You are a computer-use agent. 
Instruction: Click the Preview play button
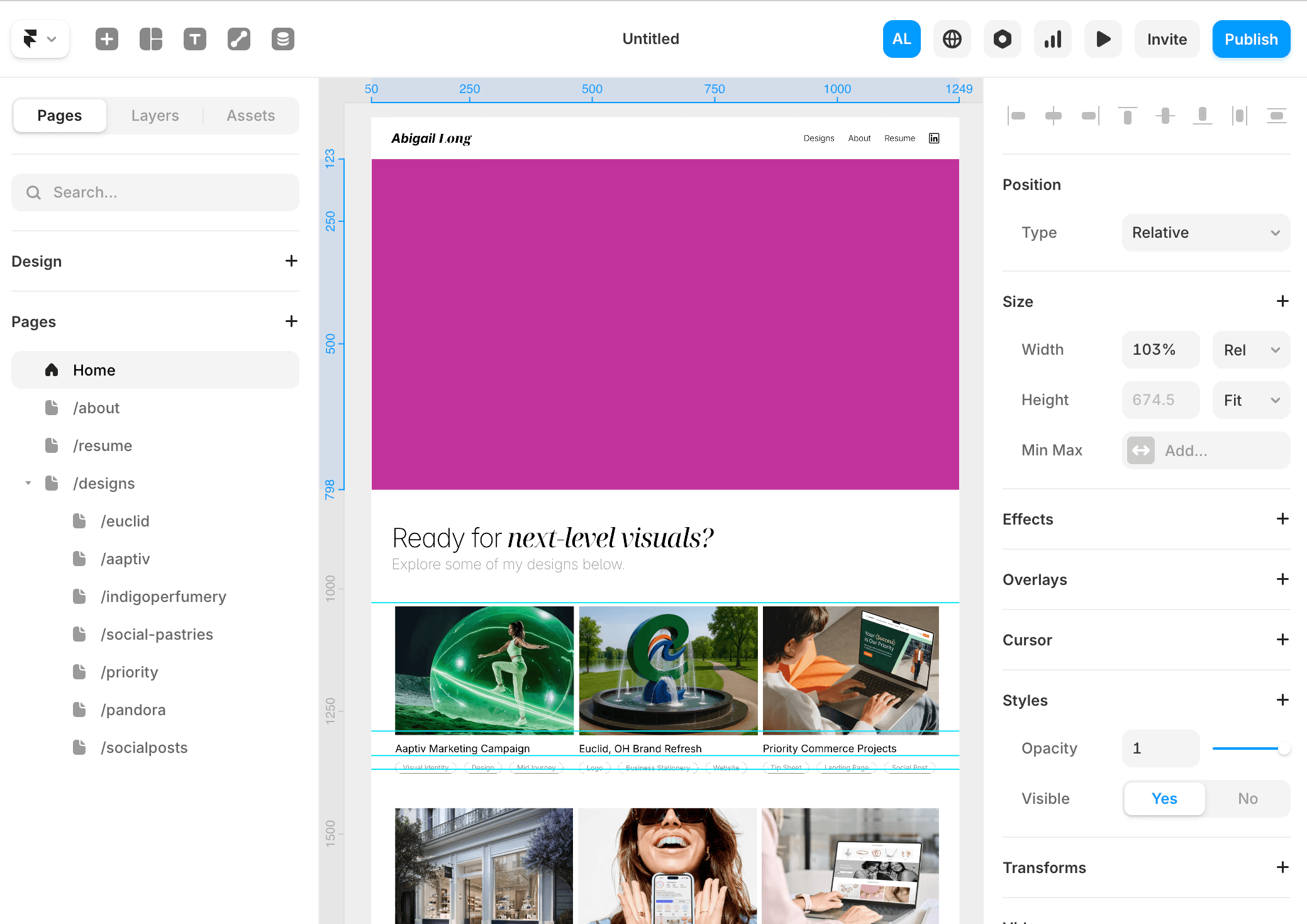[1103, 39]
